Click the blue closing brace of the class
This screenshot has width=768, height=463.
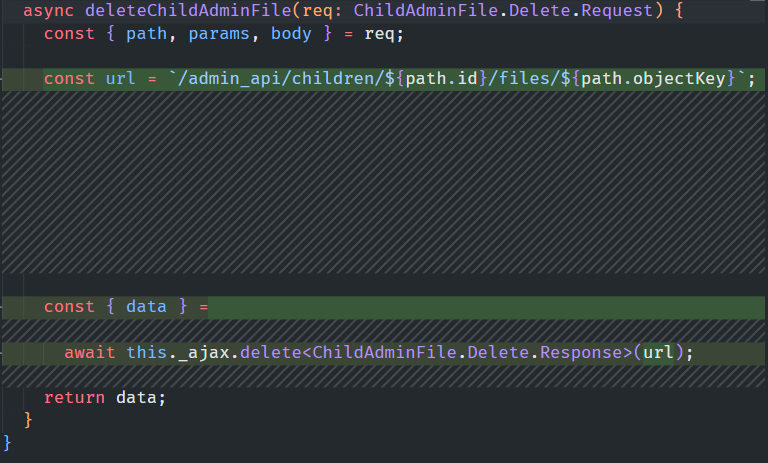tap(7, 442)
